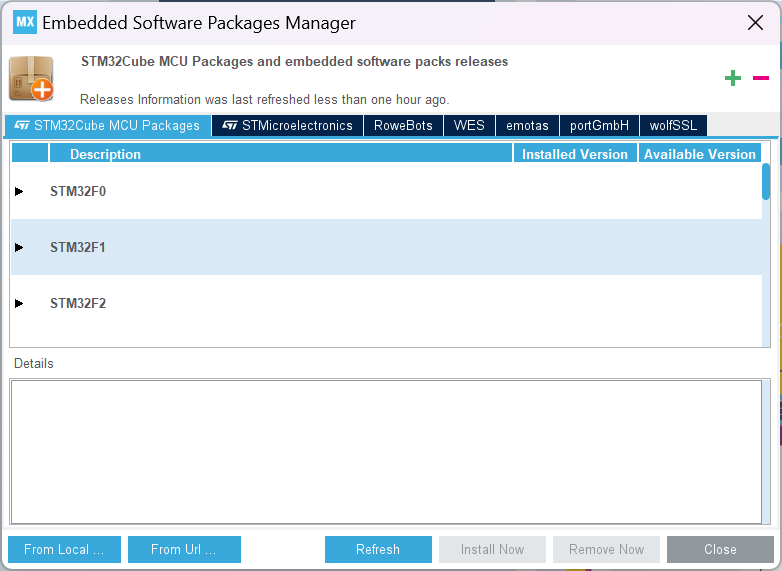The height and width of the screenshot is (571, 782).
Task: Click the From Local button
Action: (64, 550)
